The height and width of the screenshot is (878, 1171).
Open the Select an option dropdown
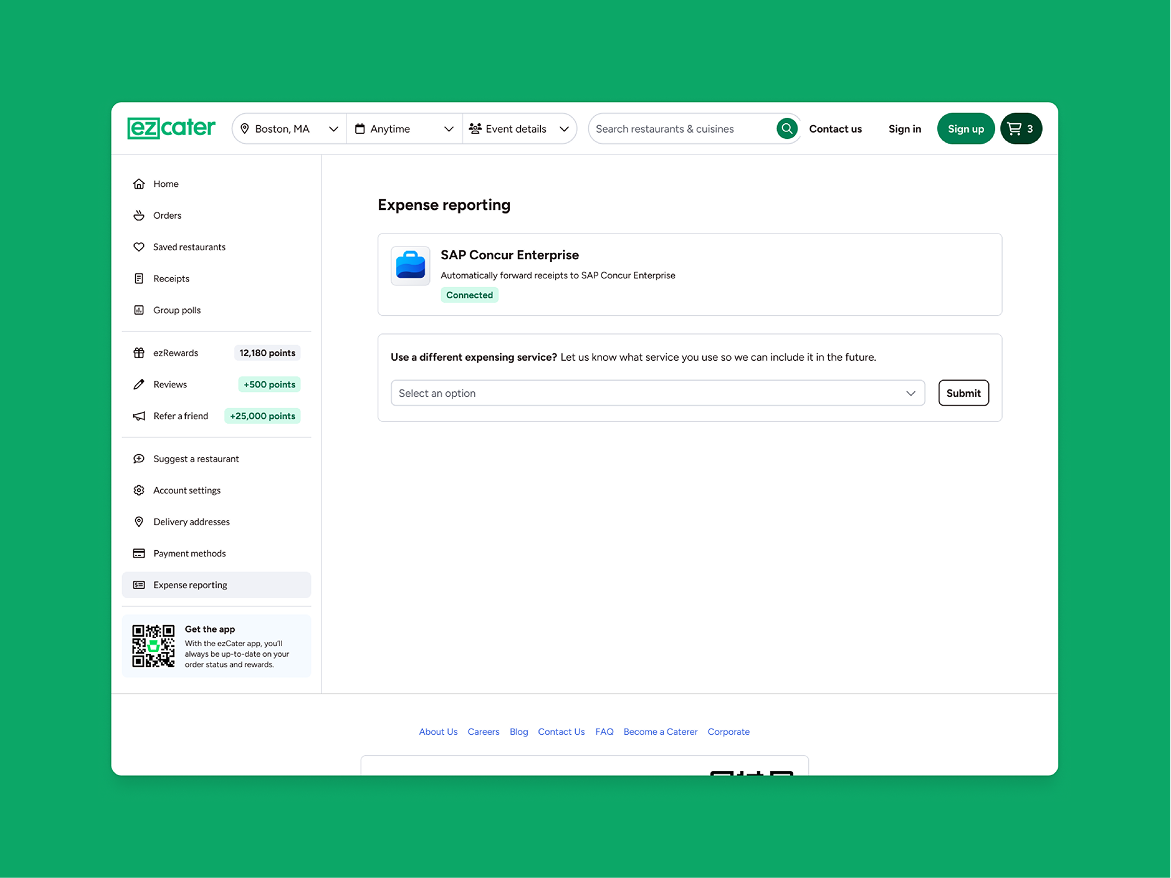(657, 393)
